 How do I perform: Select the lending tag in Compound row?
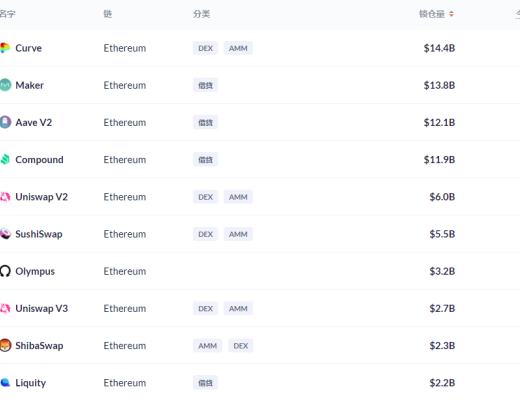click(205, 160)
